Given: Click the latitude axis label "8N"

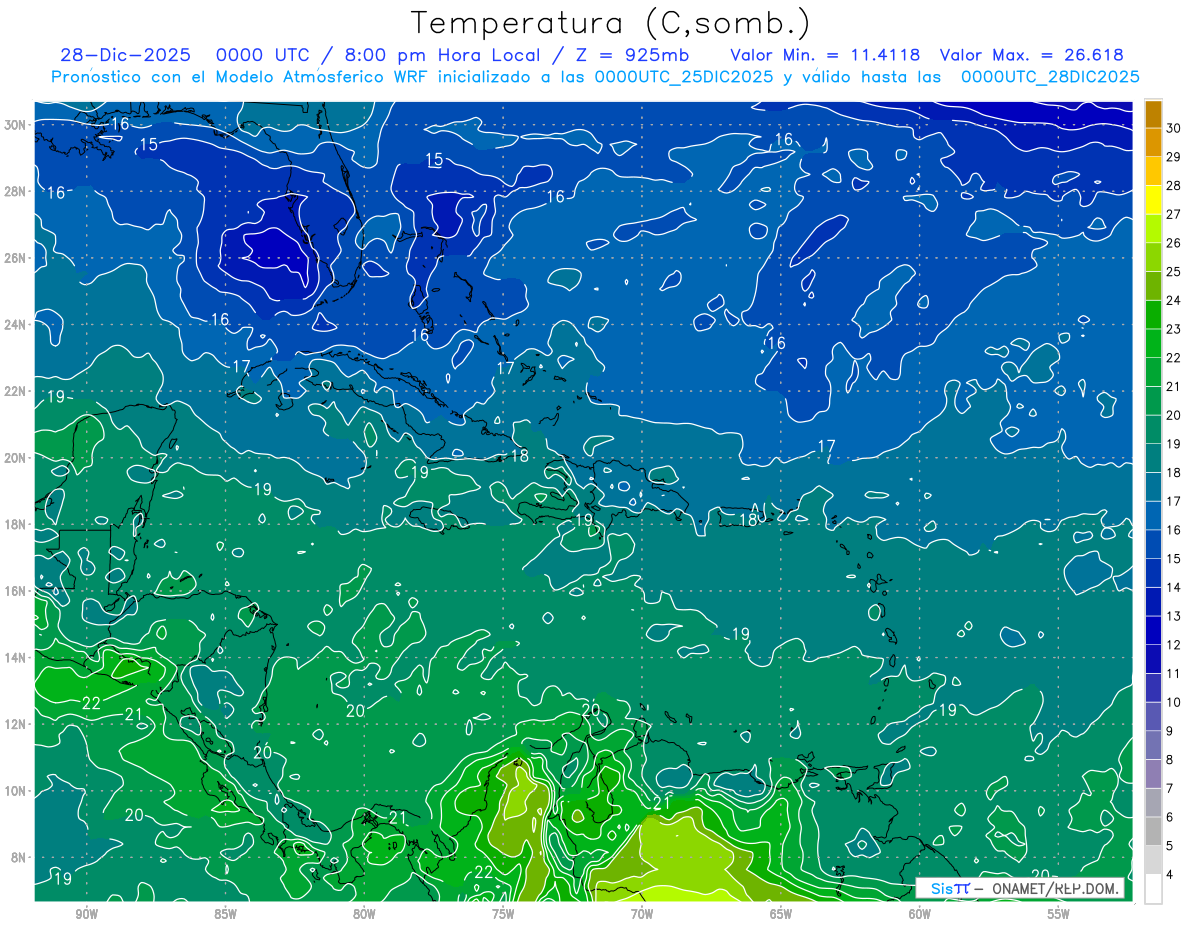Looking at the screenshot, I should click(x=20, y=858).
